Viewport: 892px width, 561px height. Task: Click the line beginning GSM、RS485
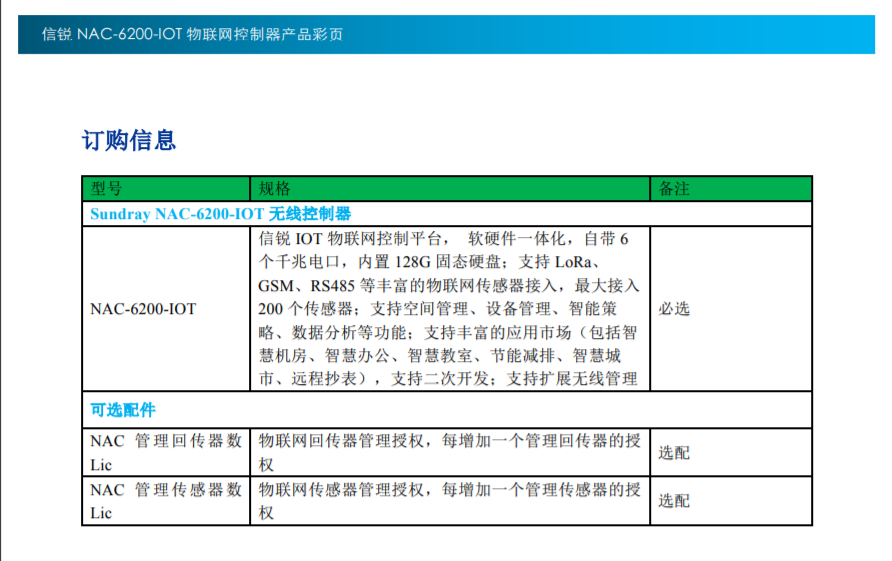pyautogui.click(x=449, y=286)
